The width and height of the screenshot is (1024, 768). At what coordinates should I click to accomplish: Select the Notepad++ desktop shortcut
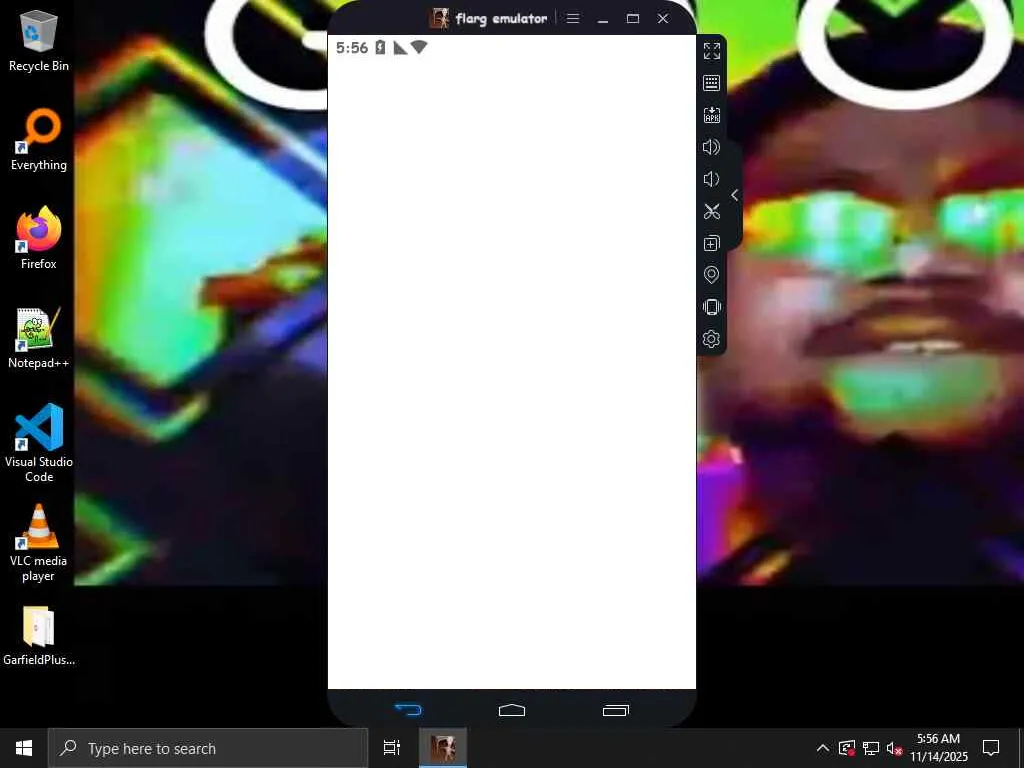(x=39, y=338)
